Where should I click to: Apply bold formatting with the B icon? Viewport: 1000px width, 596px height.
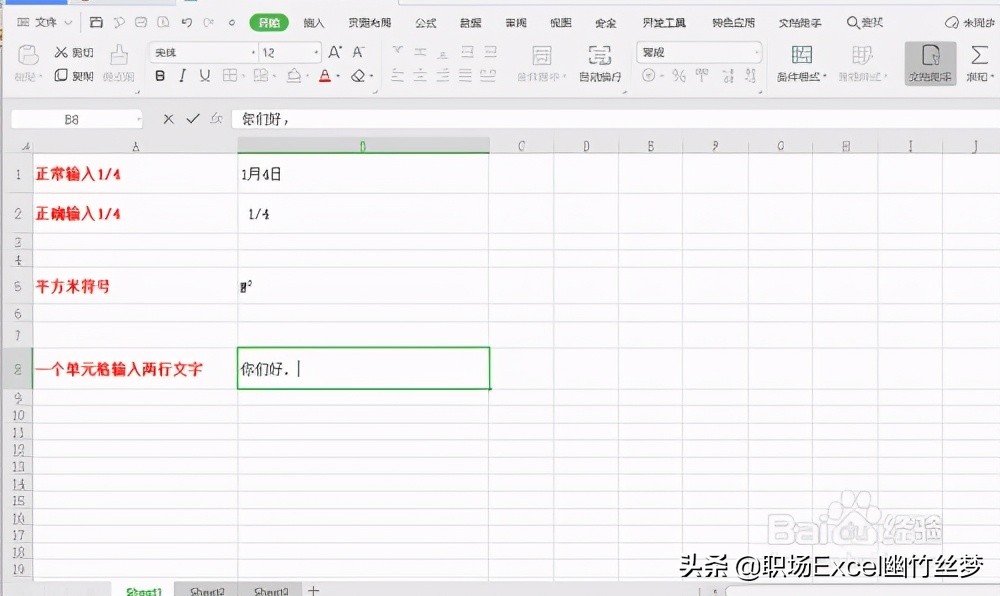click(161, 76)
